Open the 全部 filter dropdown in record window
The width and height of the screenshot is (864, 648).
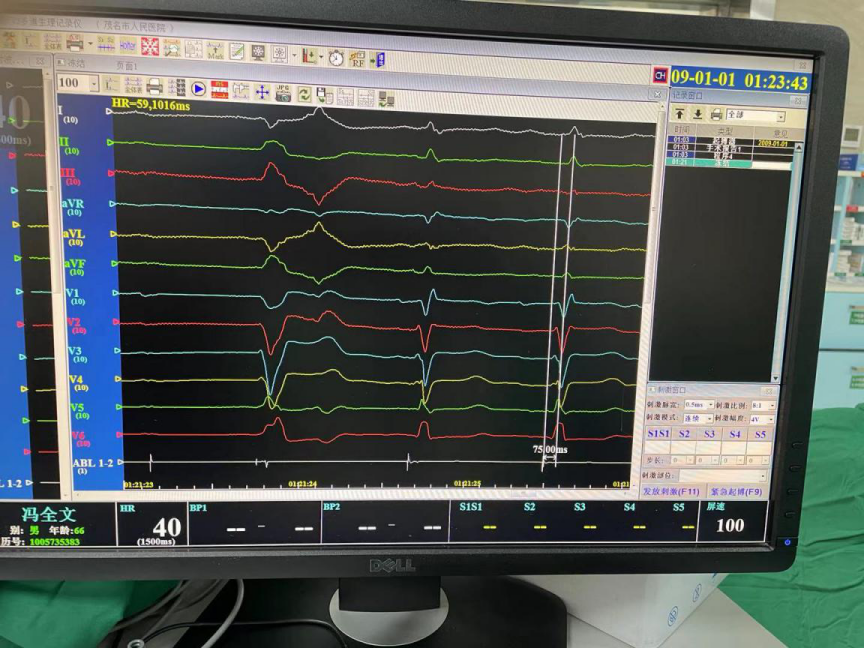pyautogui.click(x=779, y=116)
